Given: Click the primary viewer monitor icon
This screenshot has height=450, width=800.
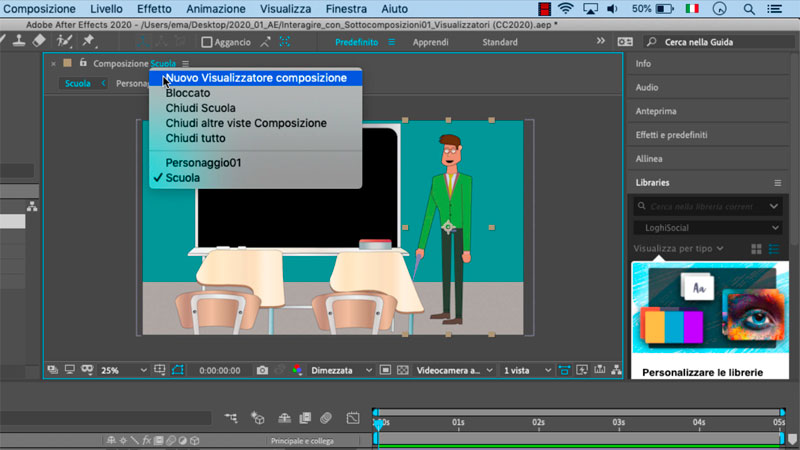Looking at the screenshot, I should pyautogui.click(x=69, y=370).
